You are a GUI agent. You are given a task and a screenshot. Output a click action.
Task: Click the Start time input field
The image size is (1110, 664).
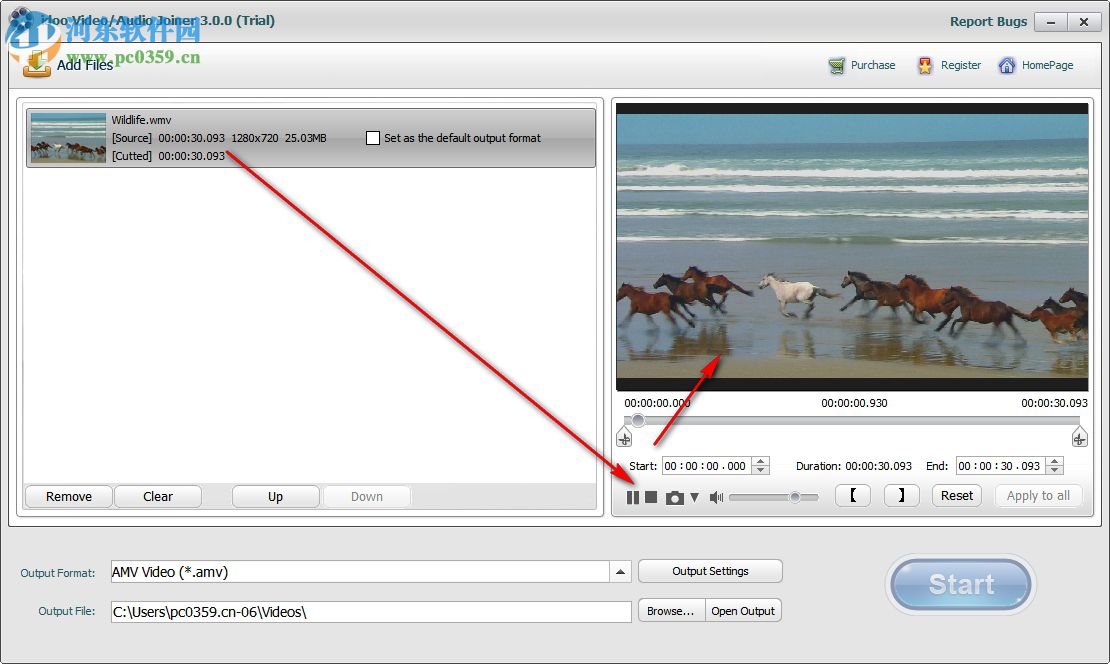706,466
